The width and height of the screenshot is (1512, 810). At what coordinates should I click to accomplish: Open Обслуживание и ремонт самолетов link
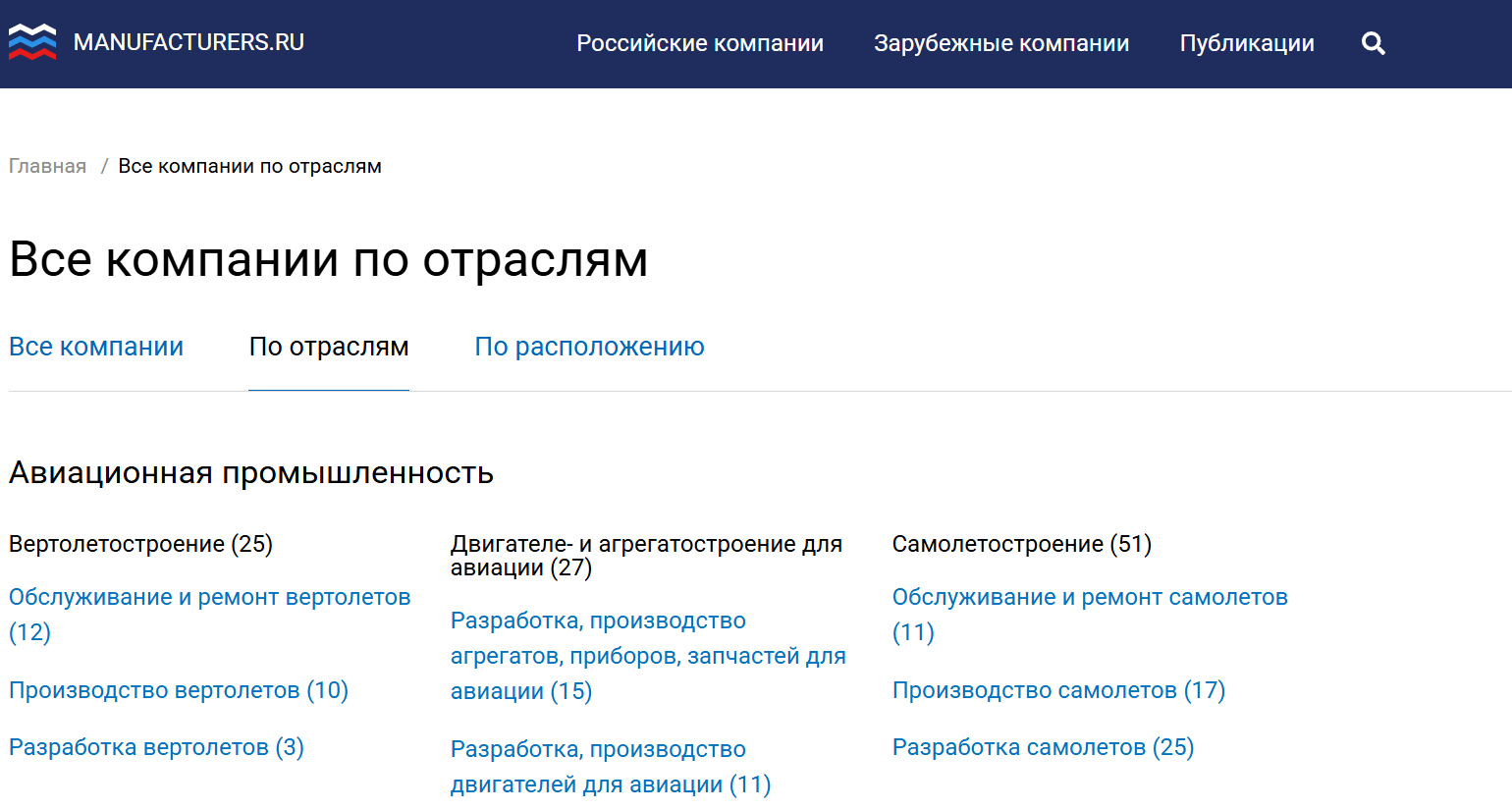(x=1089, y=597)
